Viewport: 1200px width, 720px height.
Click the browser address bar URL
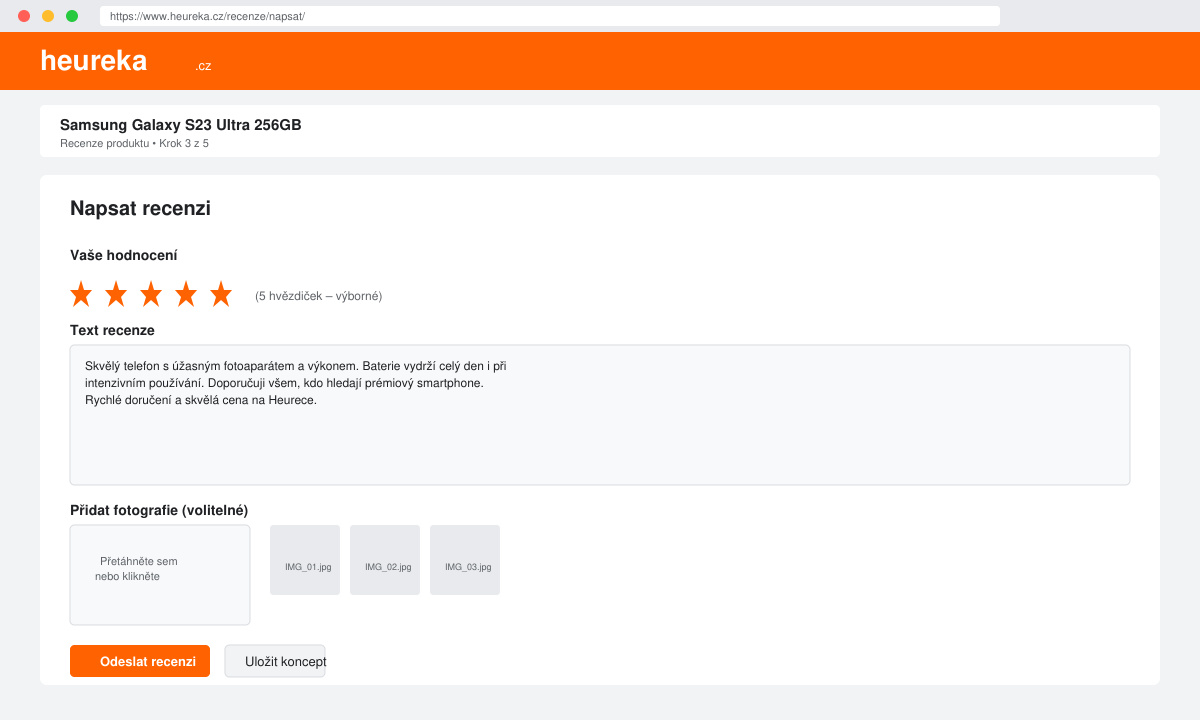coord(550,16)
